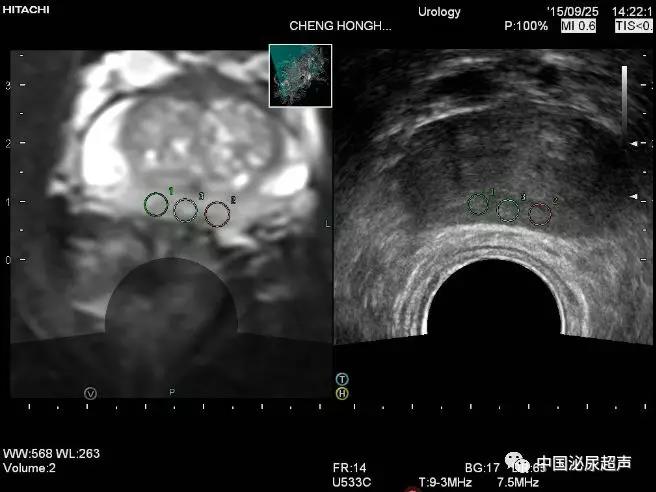Click the date '15/09/25
656x492 pixels.
tap(573, 11)
